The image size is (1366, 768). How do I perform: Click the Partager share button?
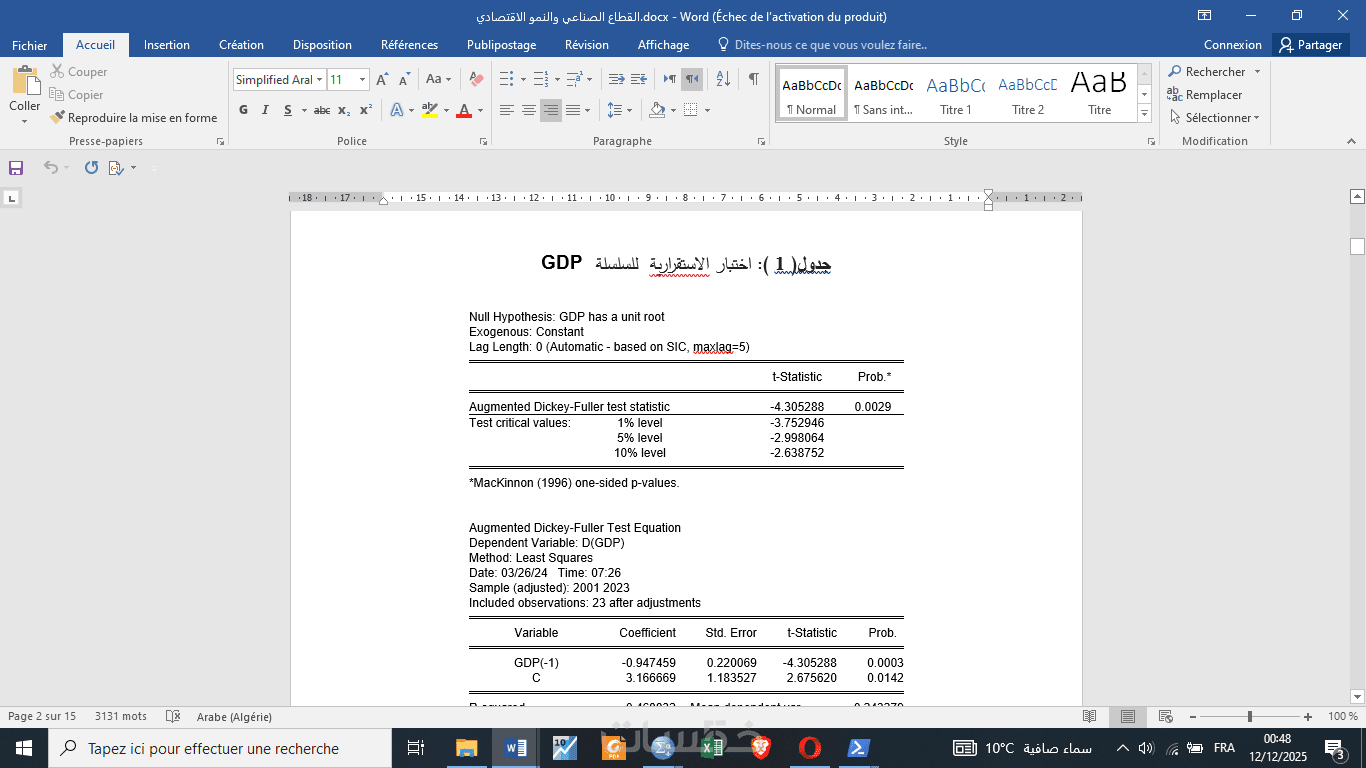point(1311,45)
